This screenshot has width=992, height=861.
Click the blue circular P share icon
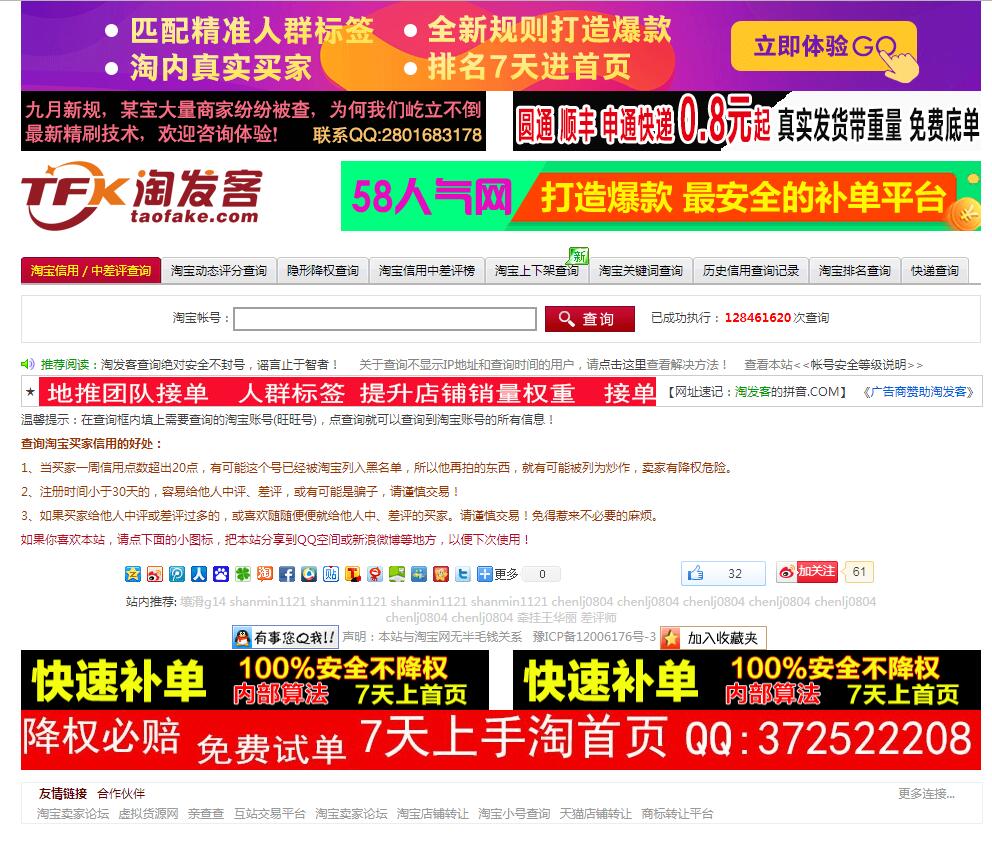pyautogui.click(x=177, y=574)
